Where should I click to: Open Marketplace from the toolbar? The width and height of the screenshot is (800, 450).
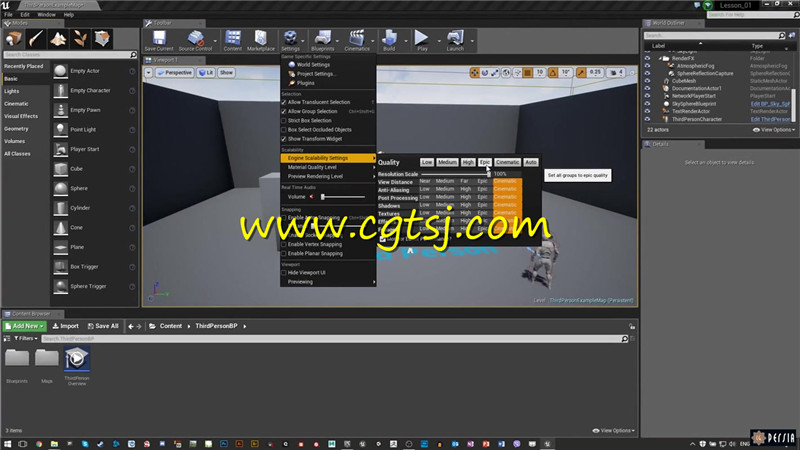click(261, 40)
